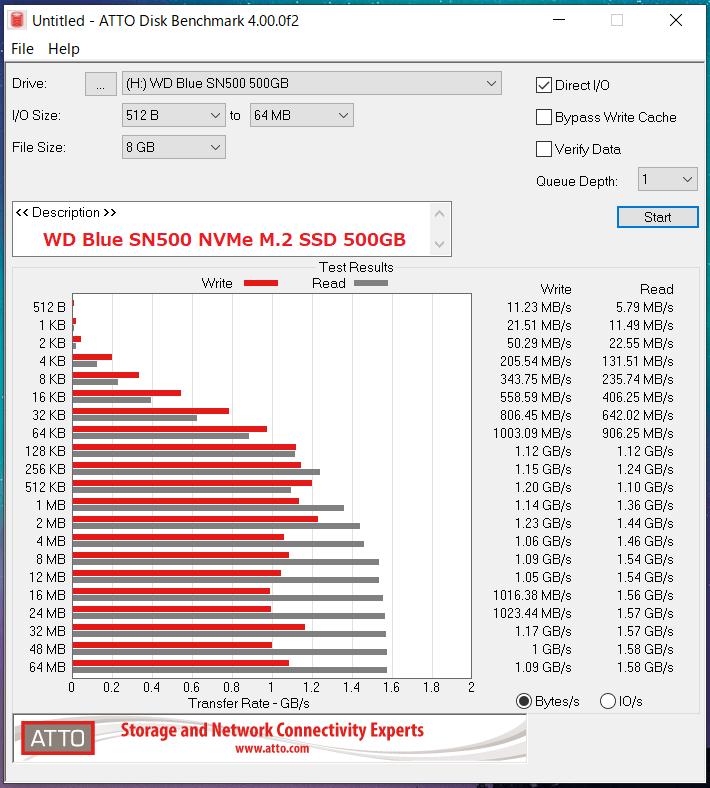
Task: Expand the Drive selection dropdown
Action: coord(312,83)
